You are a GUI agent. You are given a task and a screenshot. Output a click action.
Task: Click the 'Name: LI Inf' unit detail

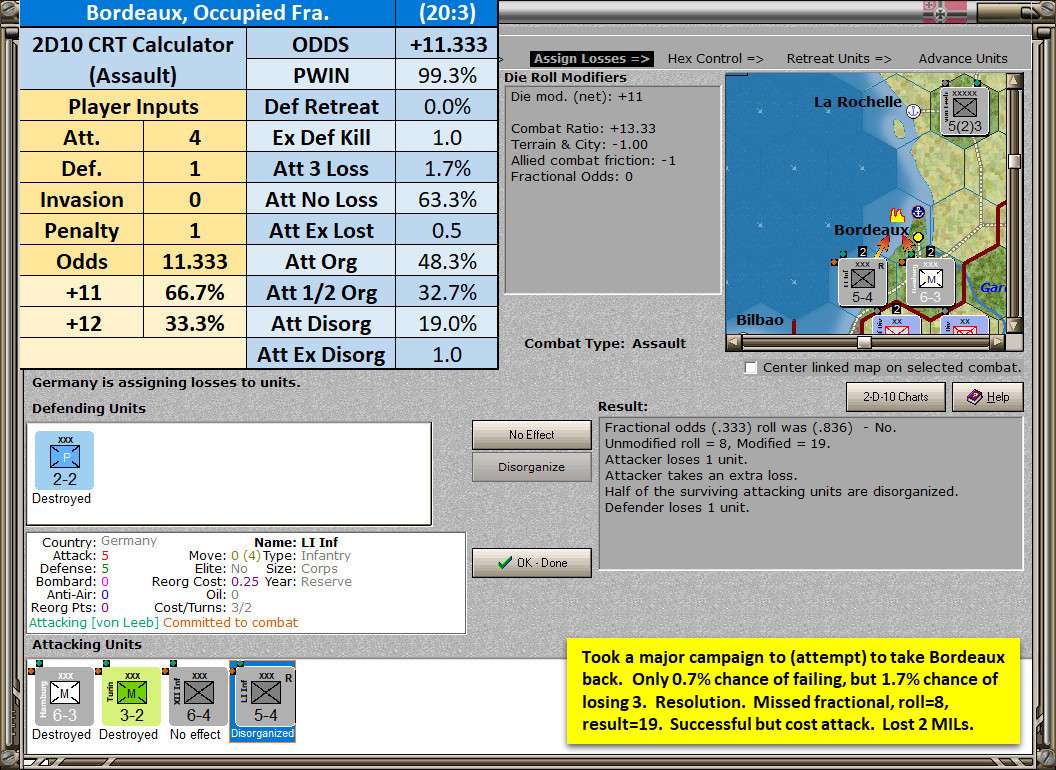pyautogui.click(x=296, y=542)
